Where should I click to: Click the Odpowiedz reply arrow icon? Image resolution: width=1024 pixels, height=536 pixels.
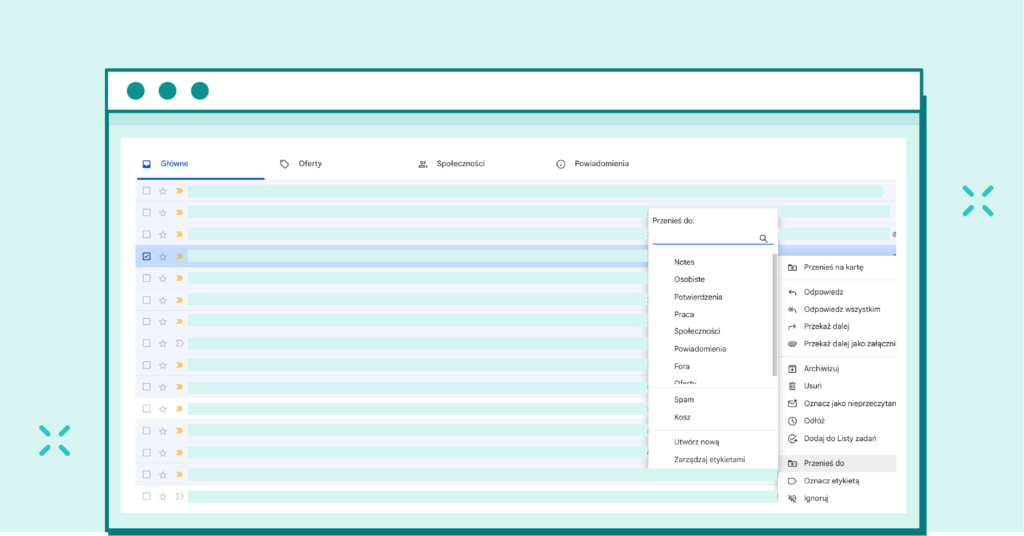792,292
